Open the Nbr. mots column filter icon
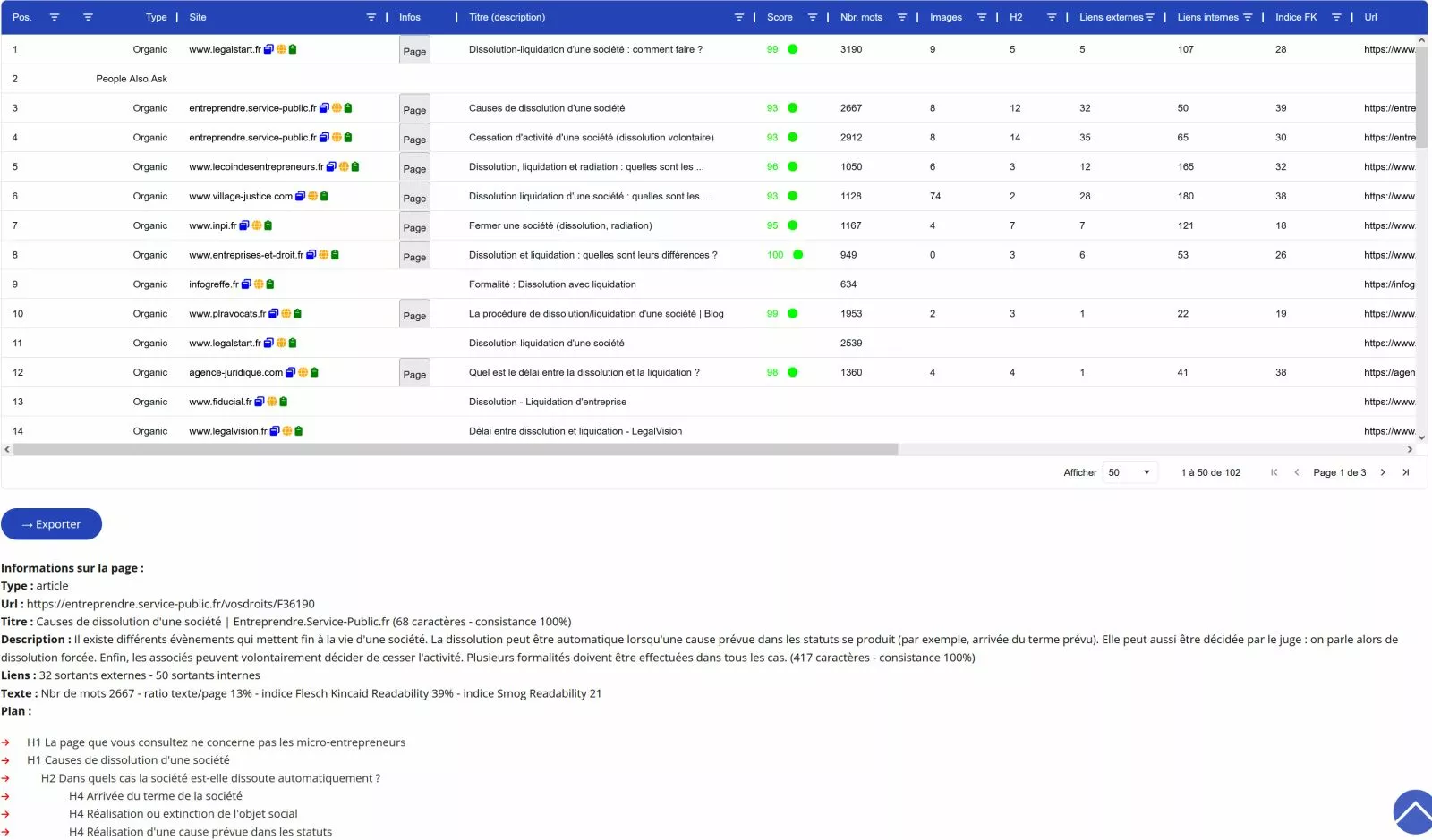 click(x=902, y=17)
